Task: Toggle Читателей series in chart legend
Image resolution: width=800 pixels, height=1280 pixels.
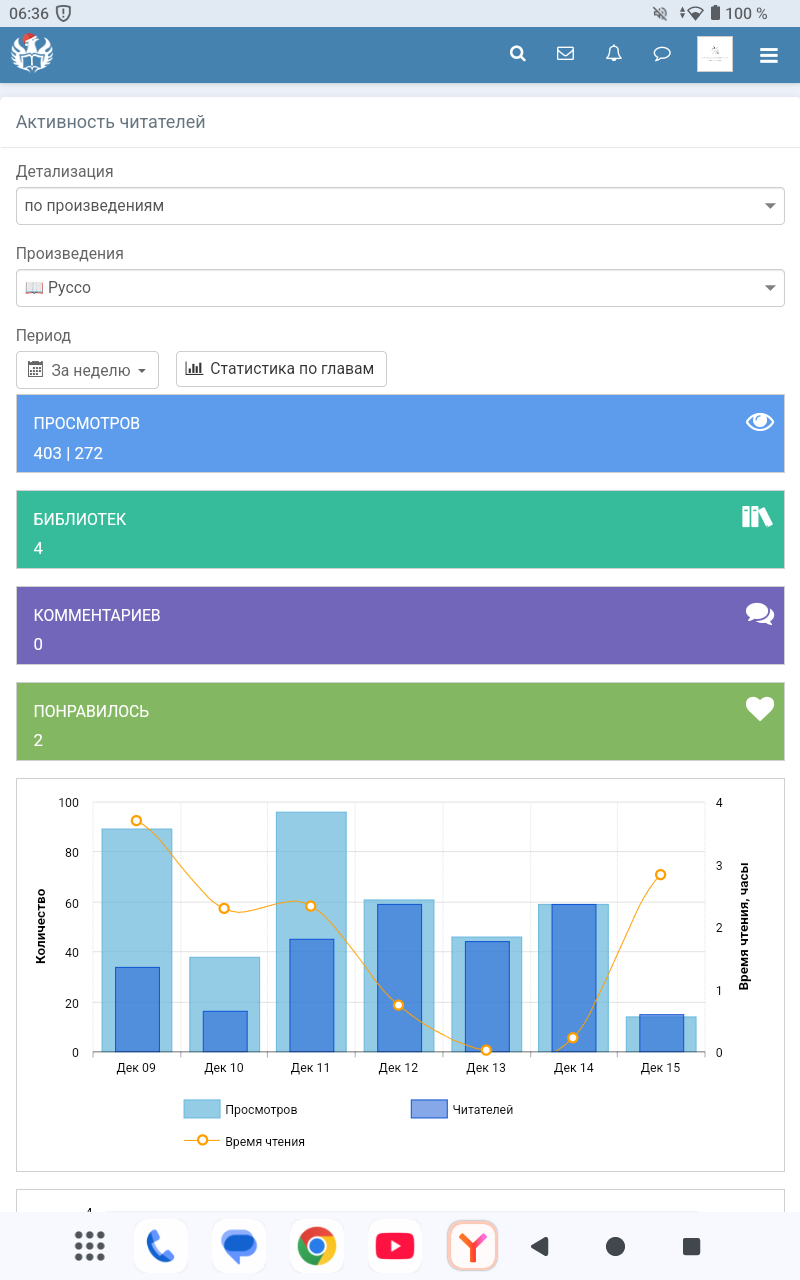Action: tap(463, 1109)
